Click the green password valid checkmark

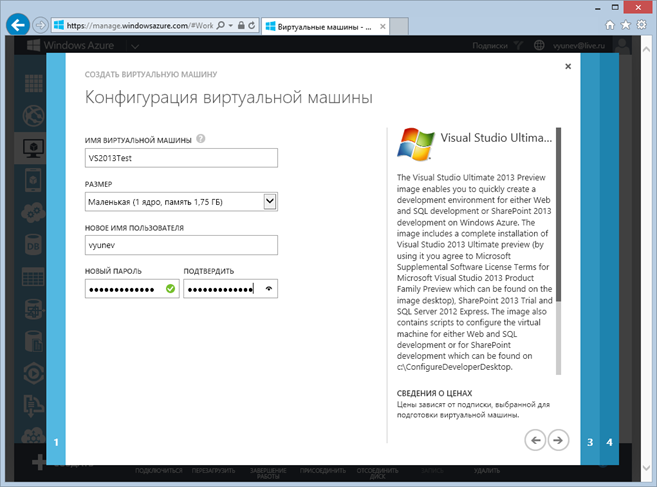click(x=170, y=289)
